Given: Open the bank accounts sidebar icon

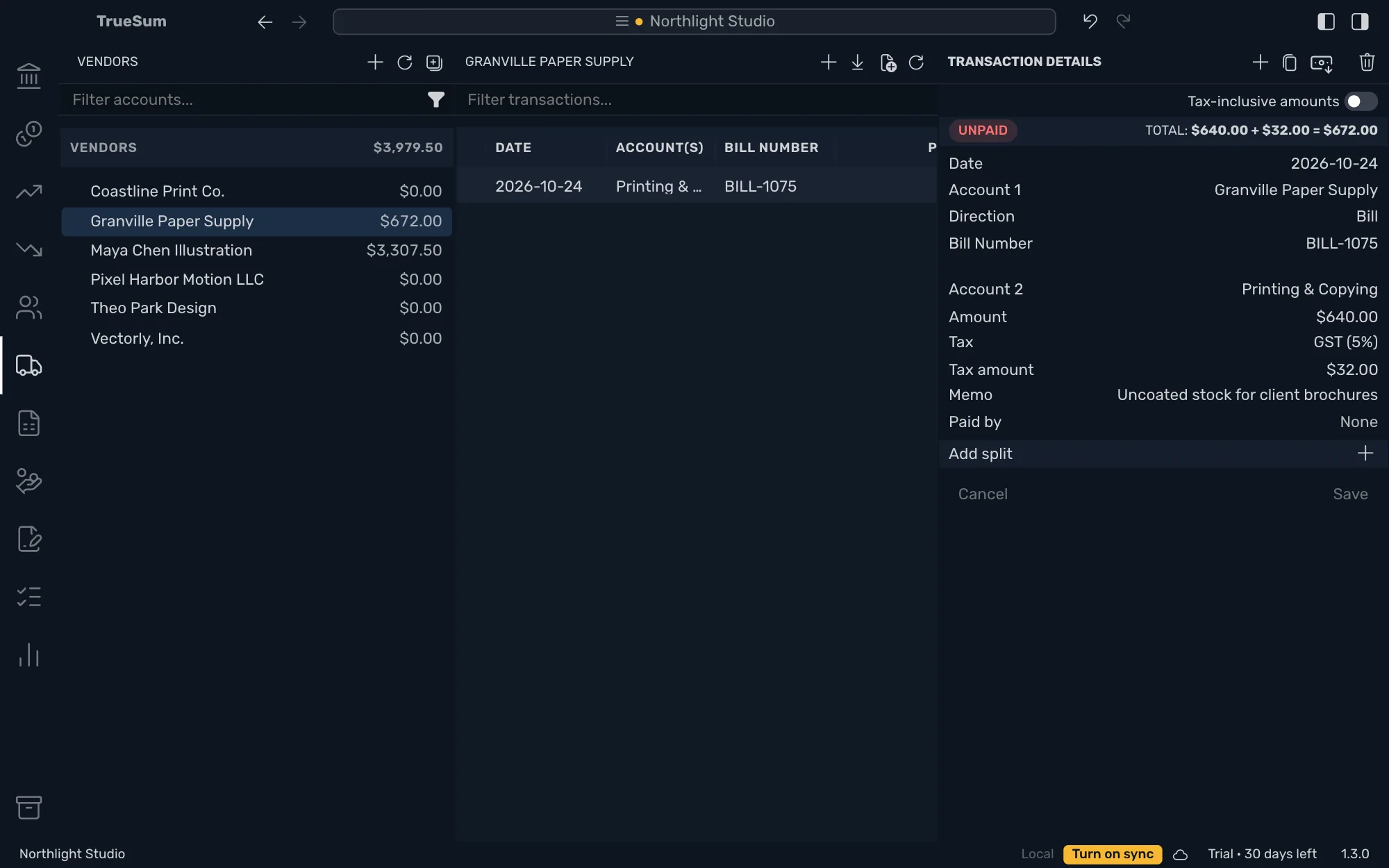Looking at the screenshot, I should [x=28, y=76].
